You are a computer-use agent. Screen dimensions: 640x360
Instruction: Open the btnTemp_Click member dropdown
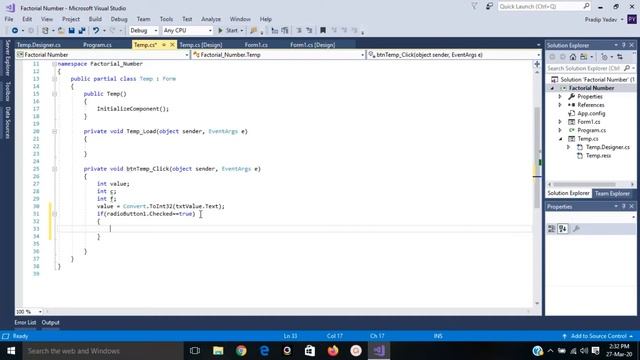(454, 55)
